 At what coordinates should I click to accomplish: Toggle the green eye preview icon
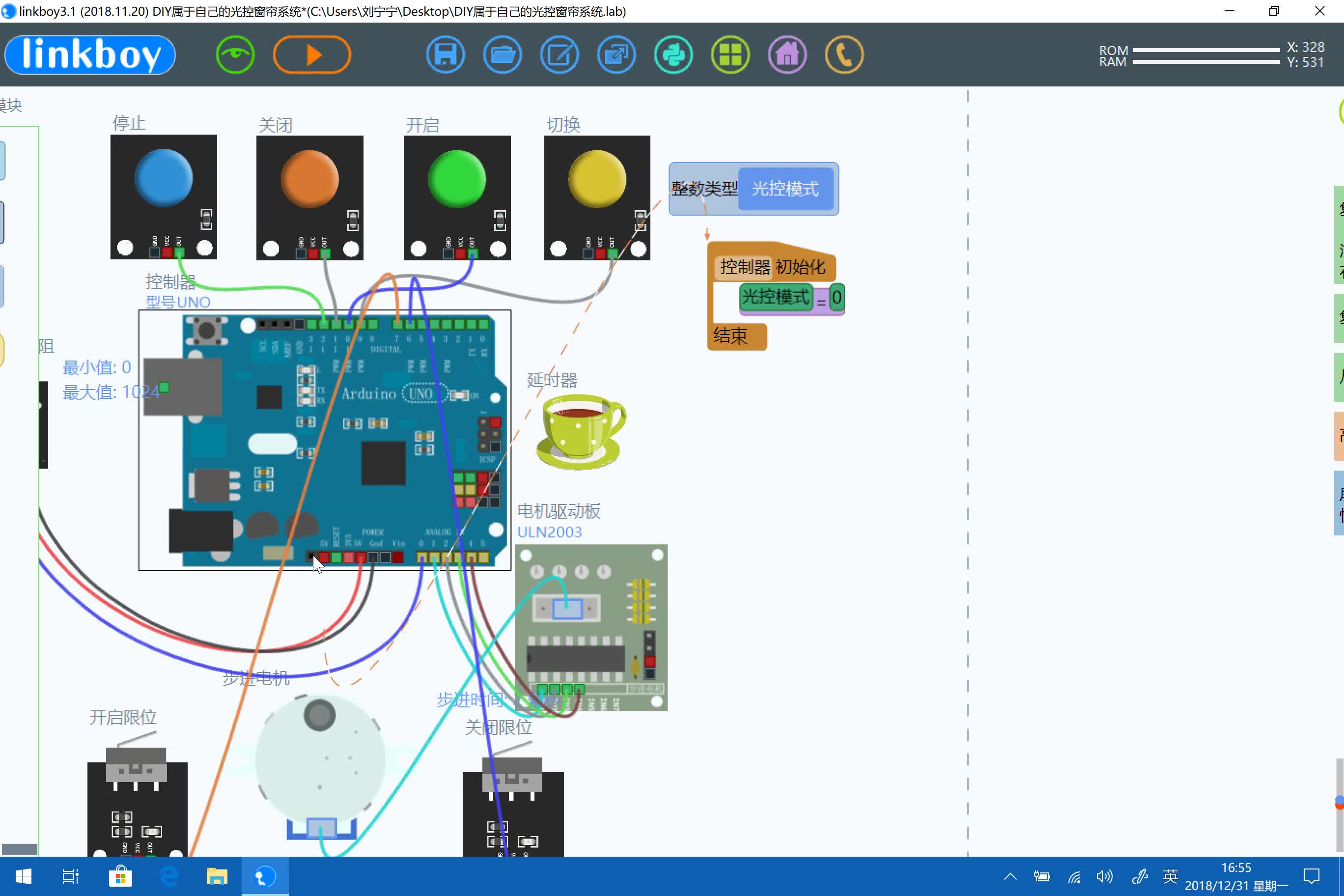pos(235,55)
